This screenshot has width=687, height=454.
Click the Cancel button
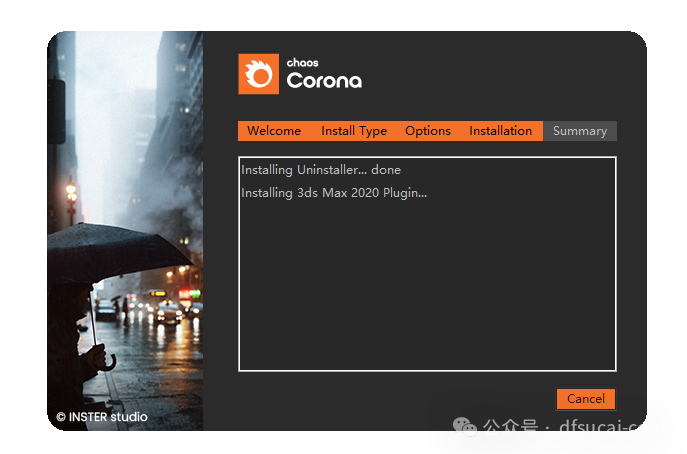(x=585, y=399)
